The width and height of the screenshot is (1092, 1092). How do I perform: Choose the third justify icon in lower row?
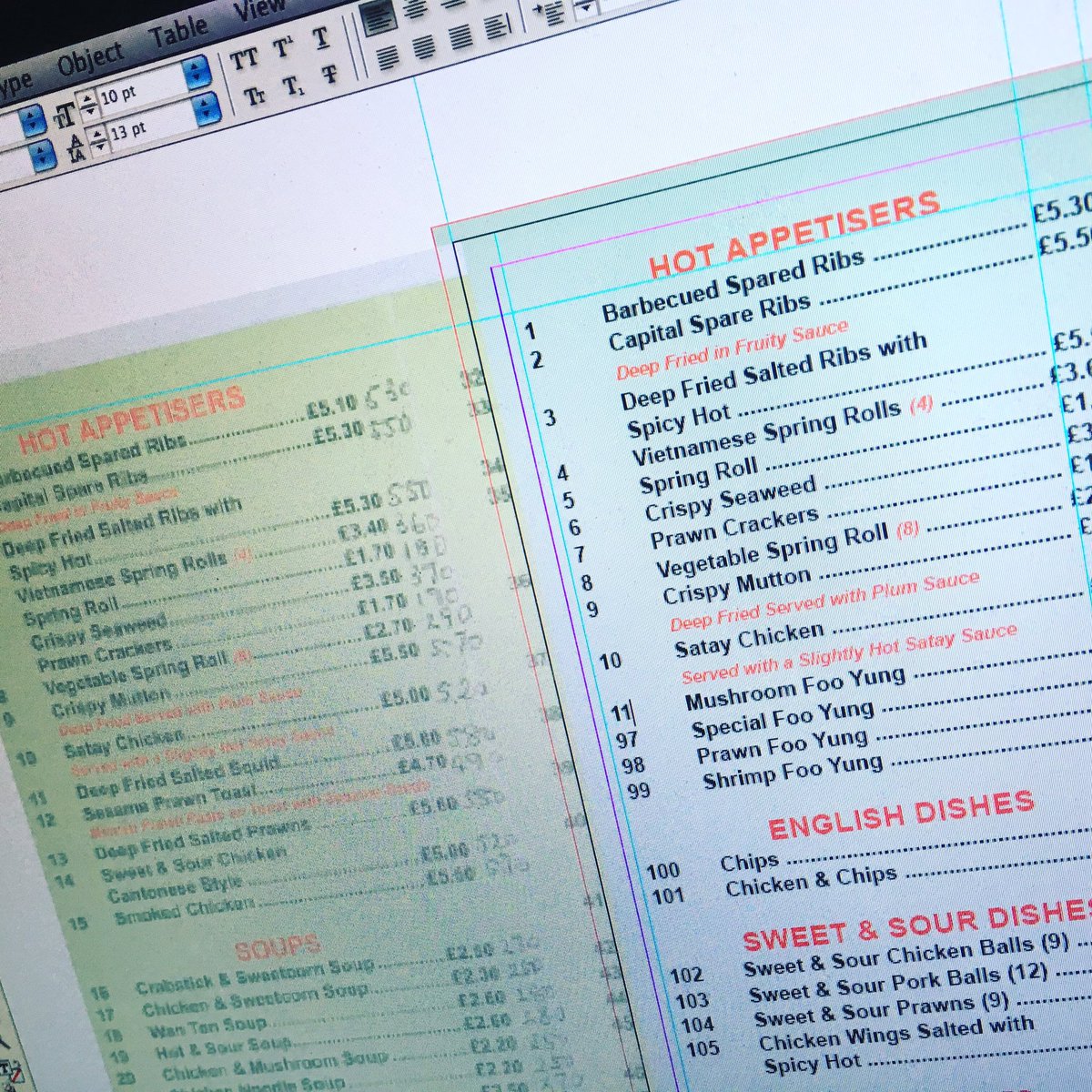pyautogui.click(x=461, y=36)
